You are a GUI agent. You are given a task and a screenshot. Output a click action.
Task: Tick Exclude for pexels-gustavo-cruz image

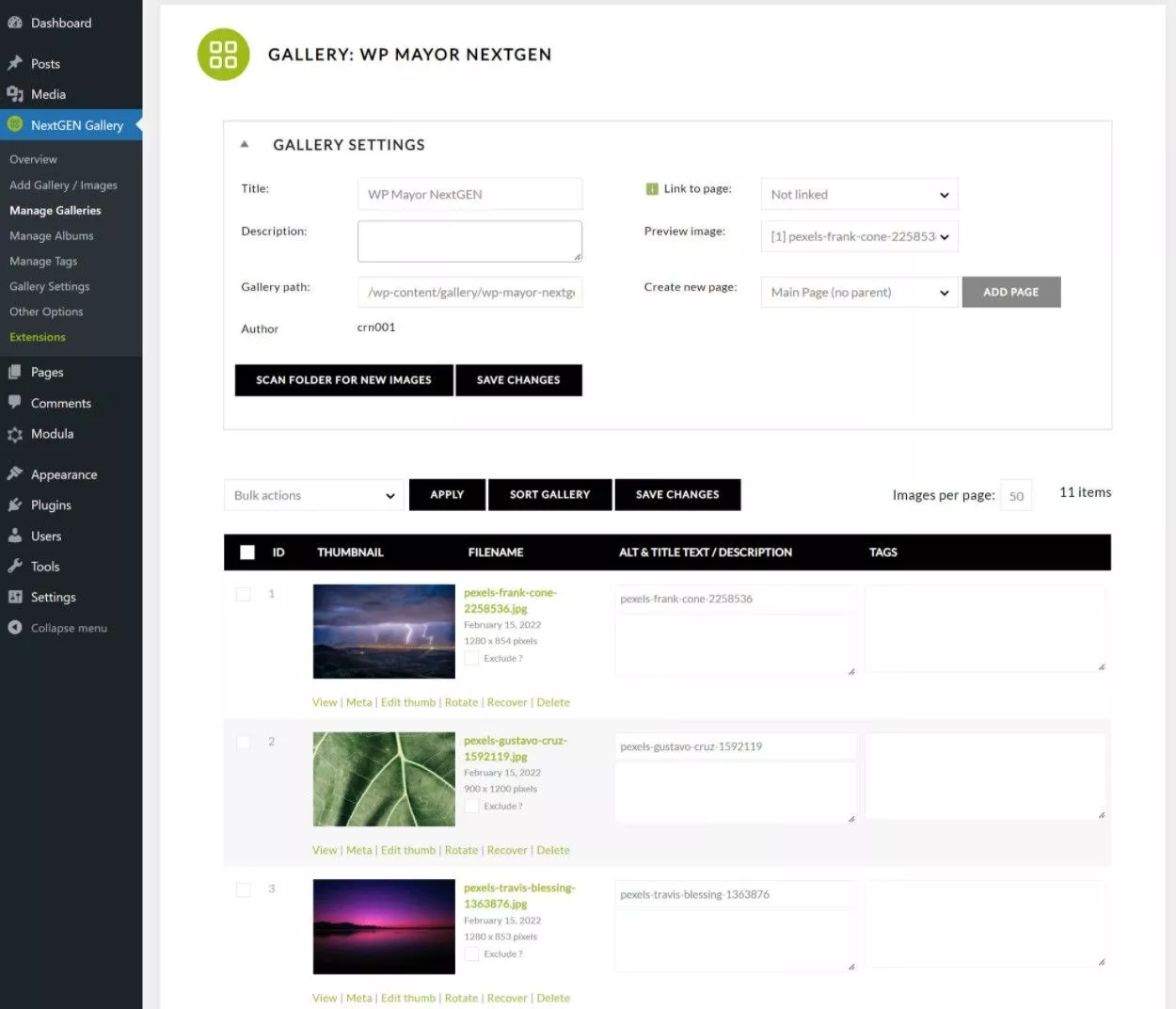click(x=471, y=806)
